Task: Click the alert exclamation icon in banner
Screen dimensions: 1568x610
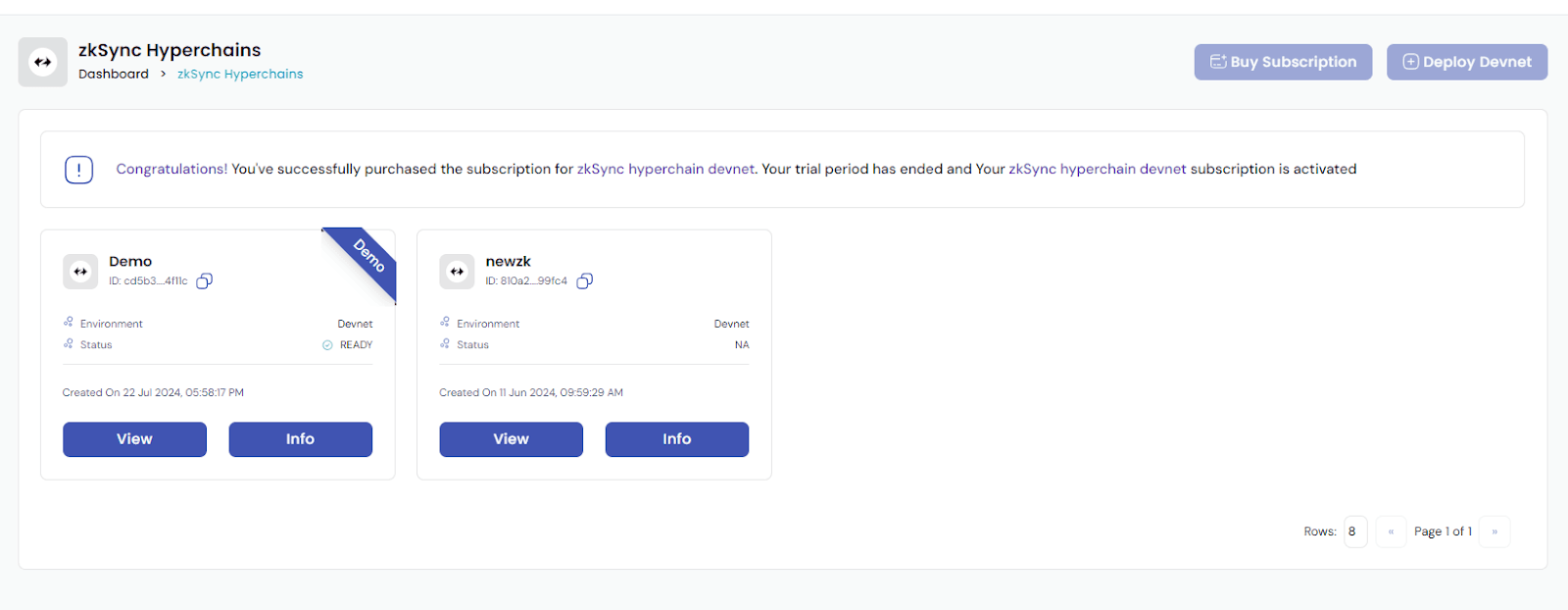Action: (79, 170)
